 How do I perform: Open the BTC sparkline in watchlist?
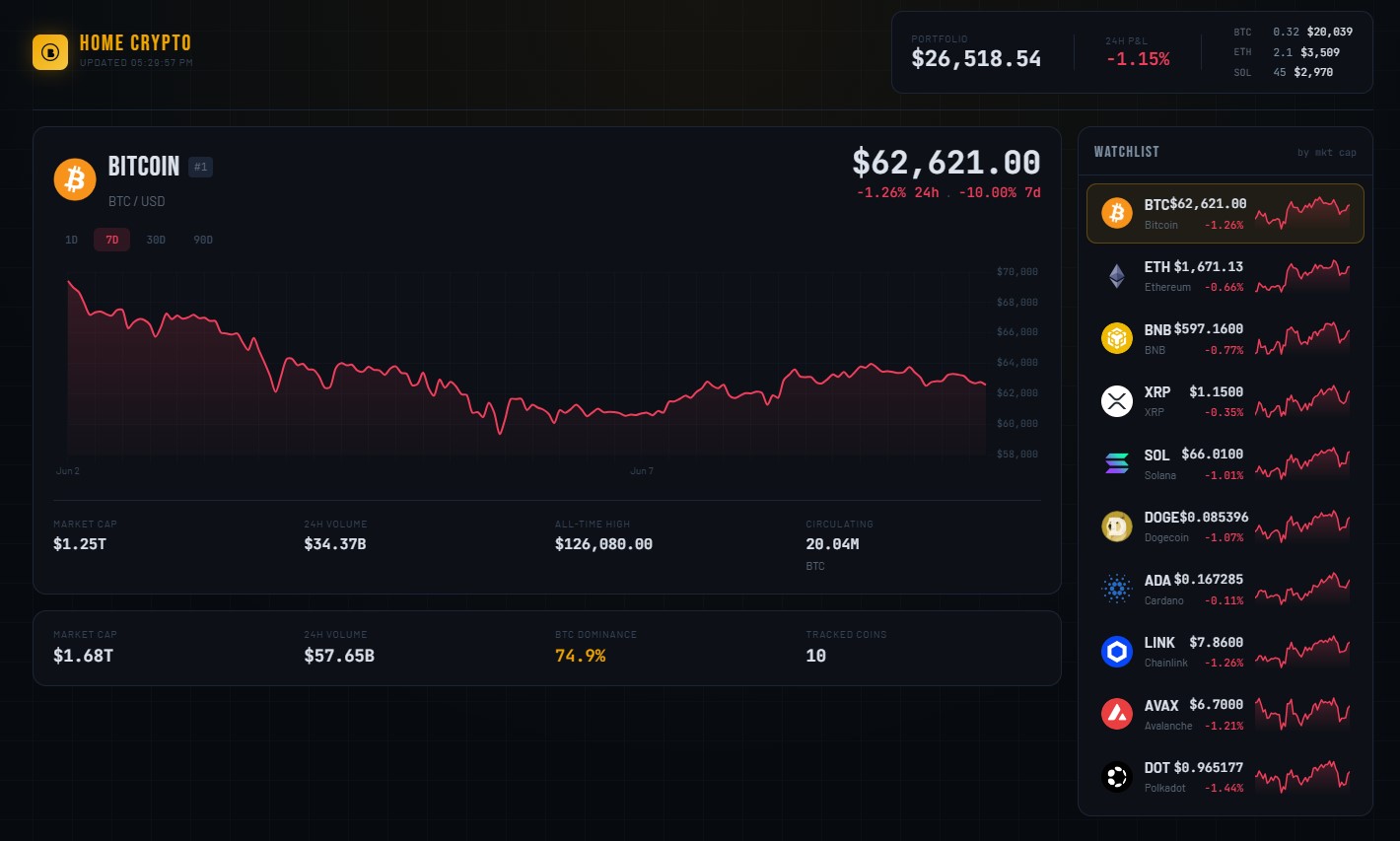[x=1302, y=213]
